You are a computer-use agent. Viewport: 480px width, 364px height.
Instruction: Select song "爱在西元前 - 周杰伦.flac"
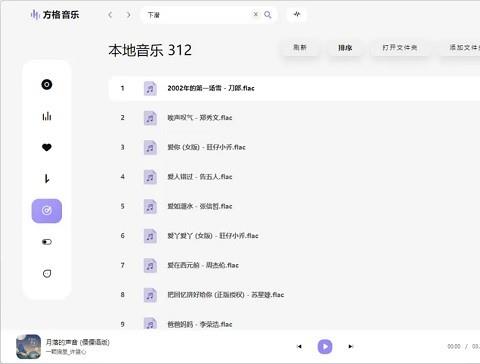pyautogui.click(x=294, y=265)
